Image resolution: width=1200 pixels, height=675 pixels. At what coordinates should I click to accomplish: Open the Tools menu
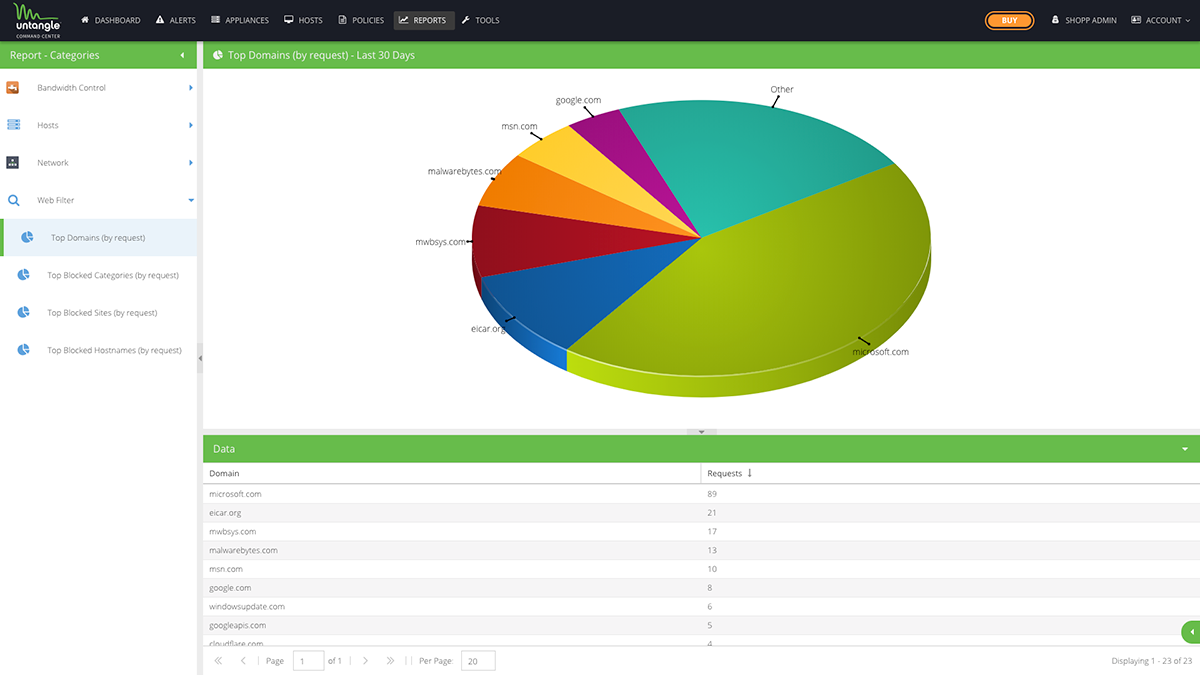tap(480, 20)
